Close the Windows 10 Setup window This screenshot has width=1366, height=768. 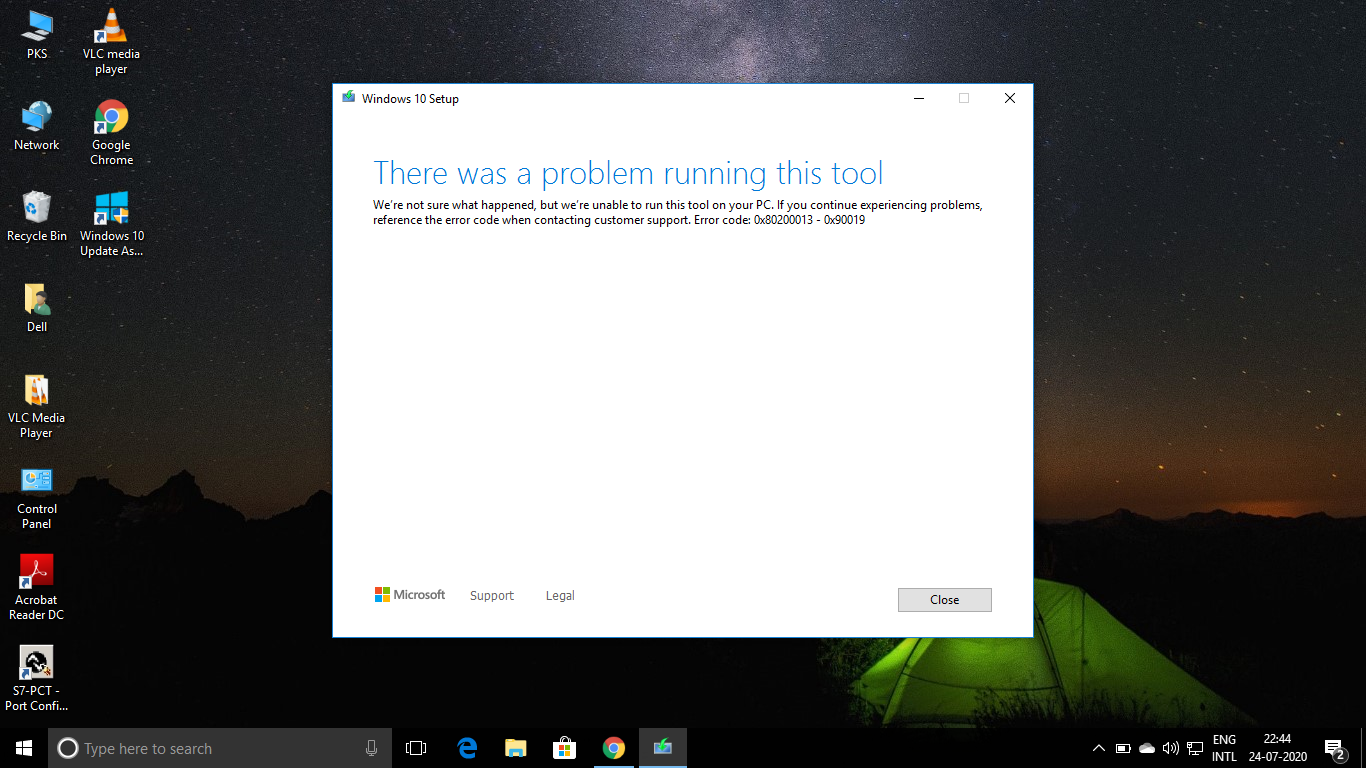point(1010,98)
